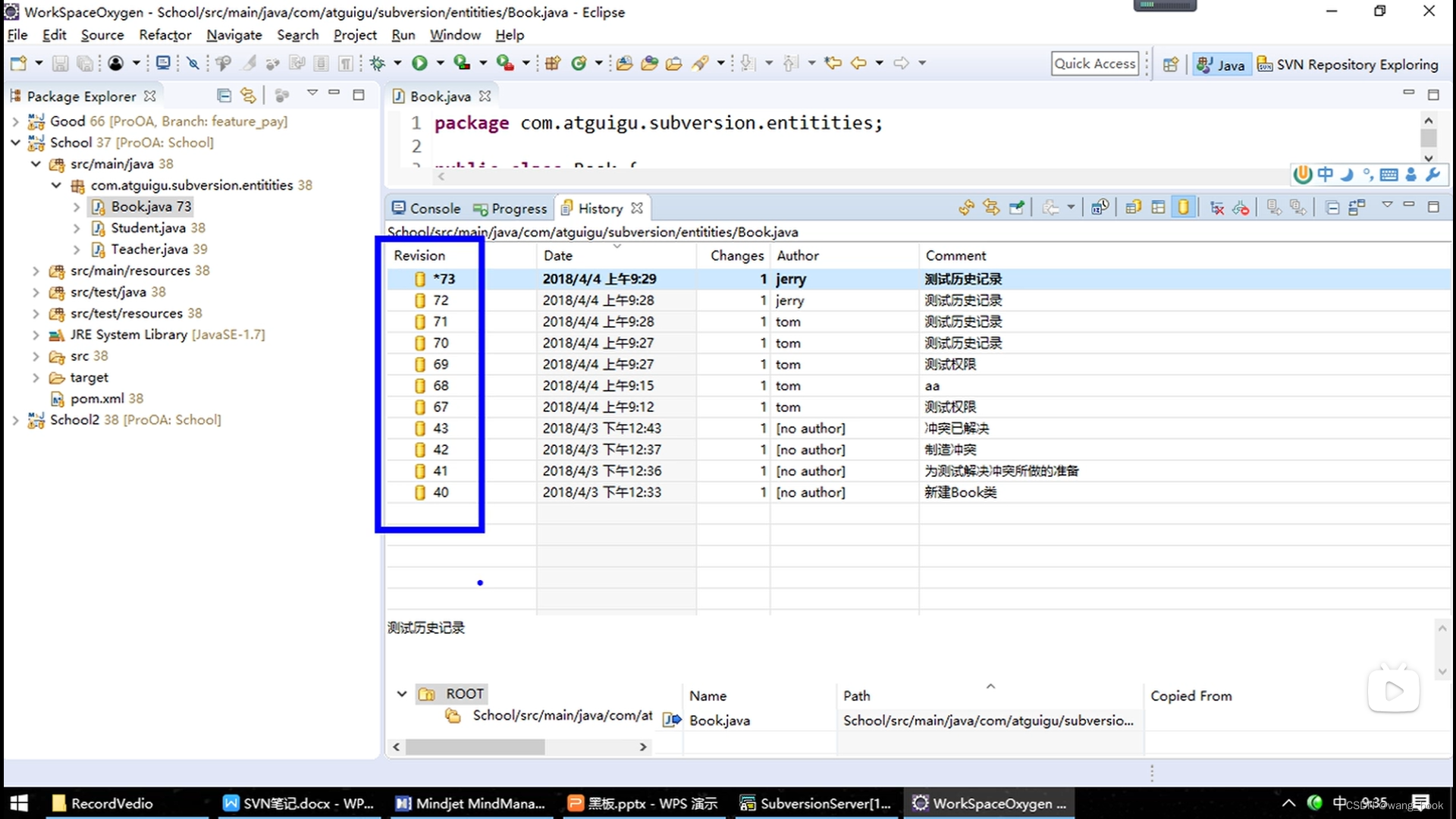1456x819 pixels.
Task: Toggle the Remote Revisions mode button
Action: [1184, 207]
